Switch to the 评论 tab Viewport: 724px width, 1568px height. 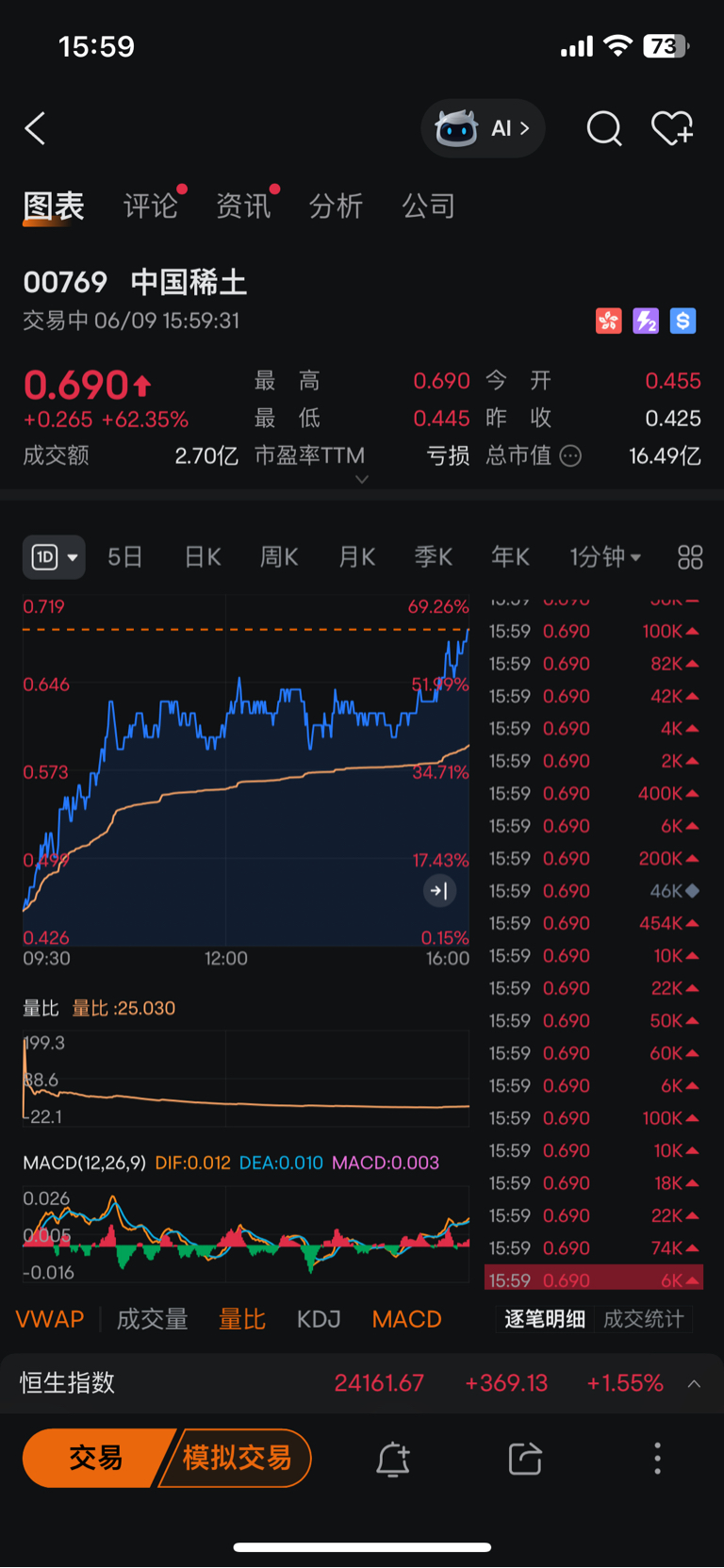click(150, 206)
